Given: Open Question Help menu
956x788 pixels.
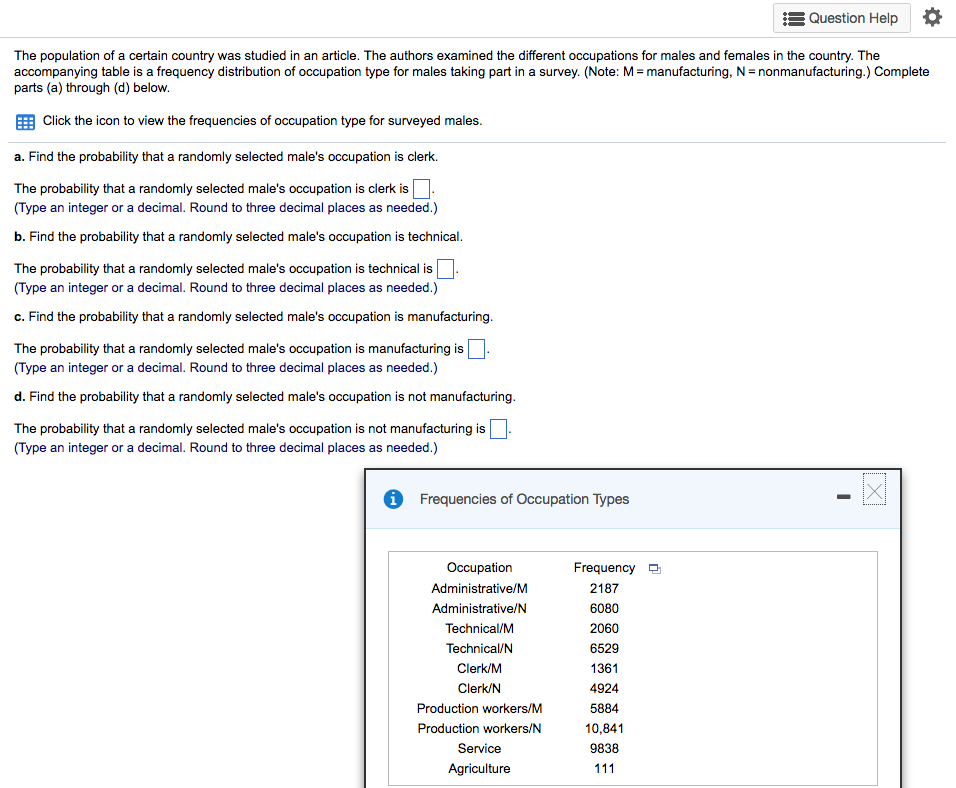Looking at the screenshot, I should 841,18.
